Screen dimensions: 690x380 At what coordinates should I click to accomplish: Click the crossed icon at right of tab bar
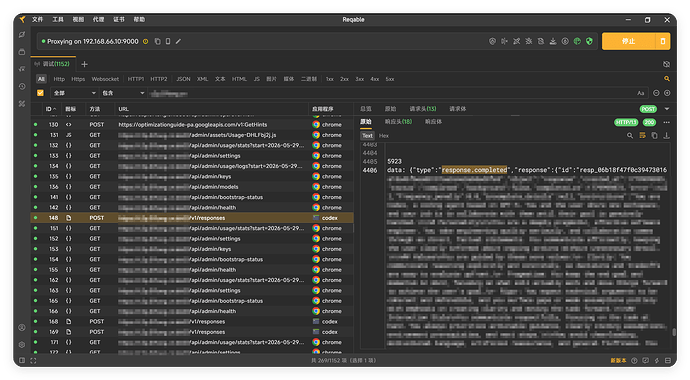(667, 64)
